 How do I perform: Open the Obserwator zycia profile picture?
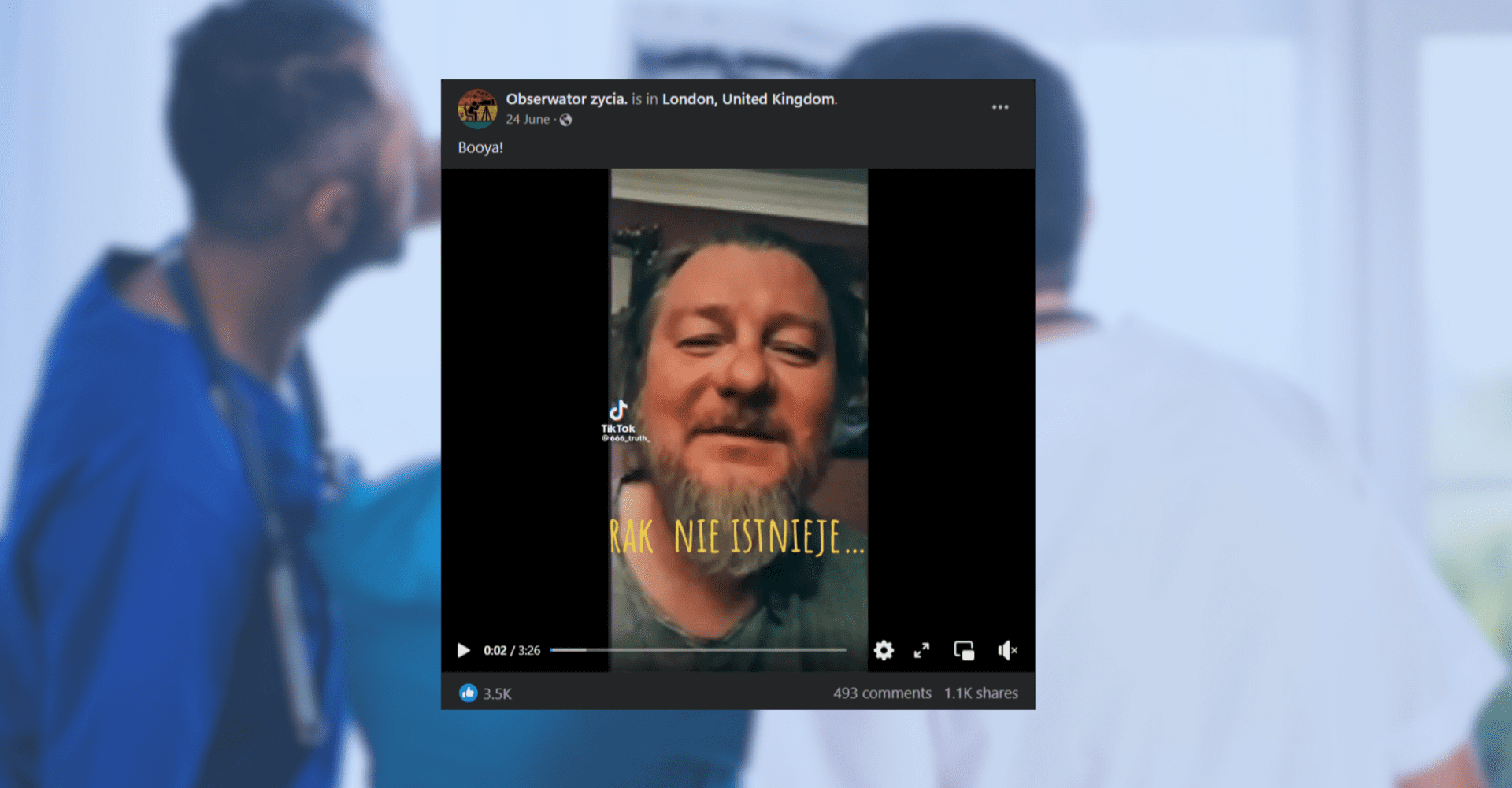477,109
